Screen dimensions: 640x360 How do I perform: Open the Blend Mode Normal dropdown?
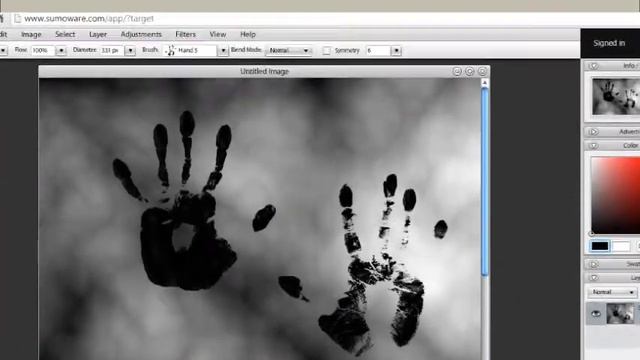289,50
